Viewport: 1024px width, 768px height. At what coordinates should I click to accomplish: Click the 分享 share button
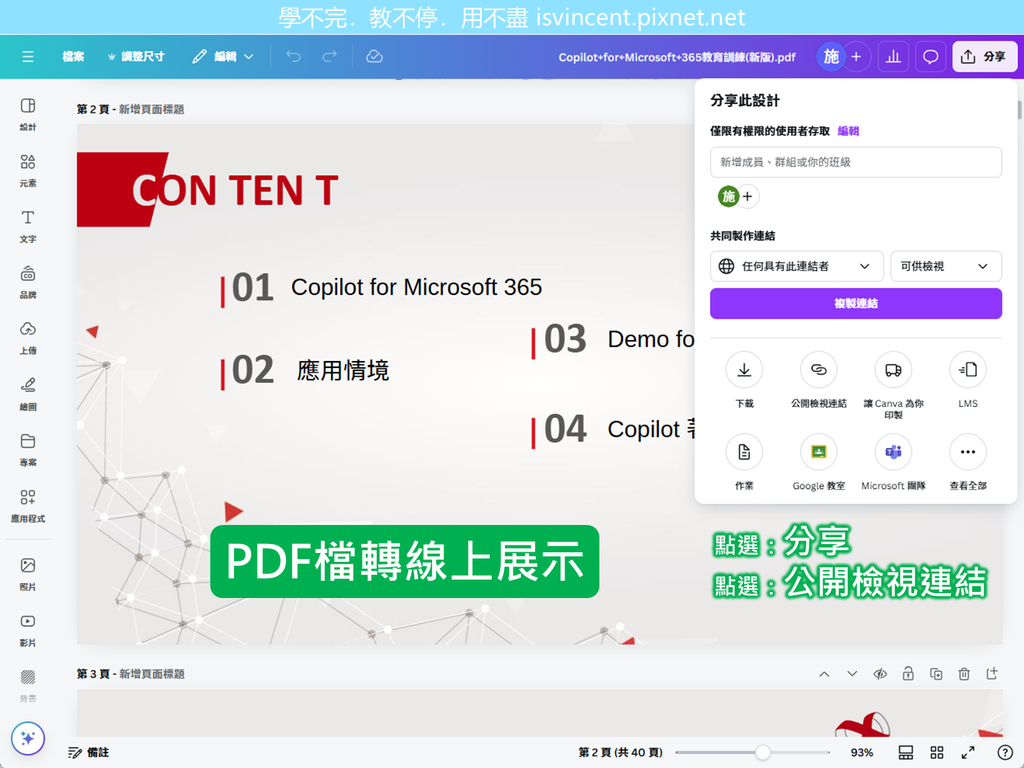(x=984, y=57)
